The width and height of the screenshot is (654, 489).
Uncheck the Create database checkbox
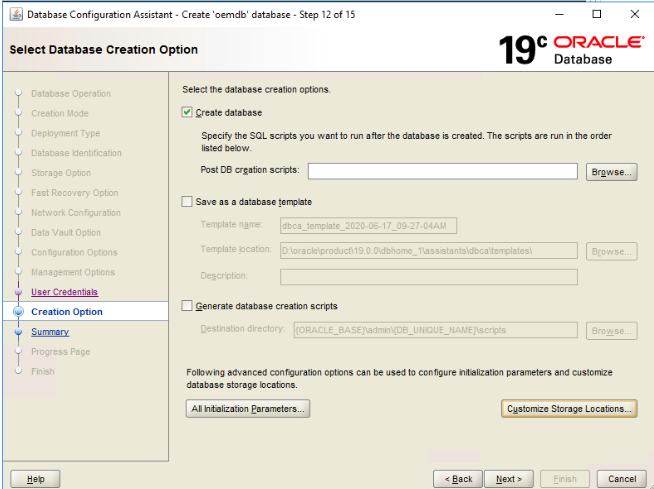188,113
